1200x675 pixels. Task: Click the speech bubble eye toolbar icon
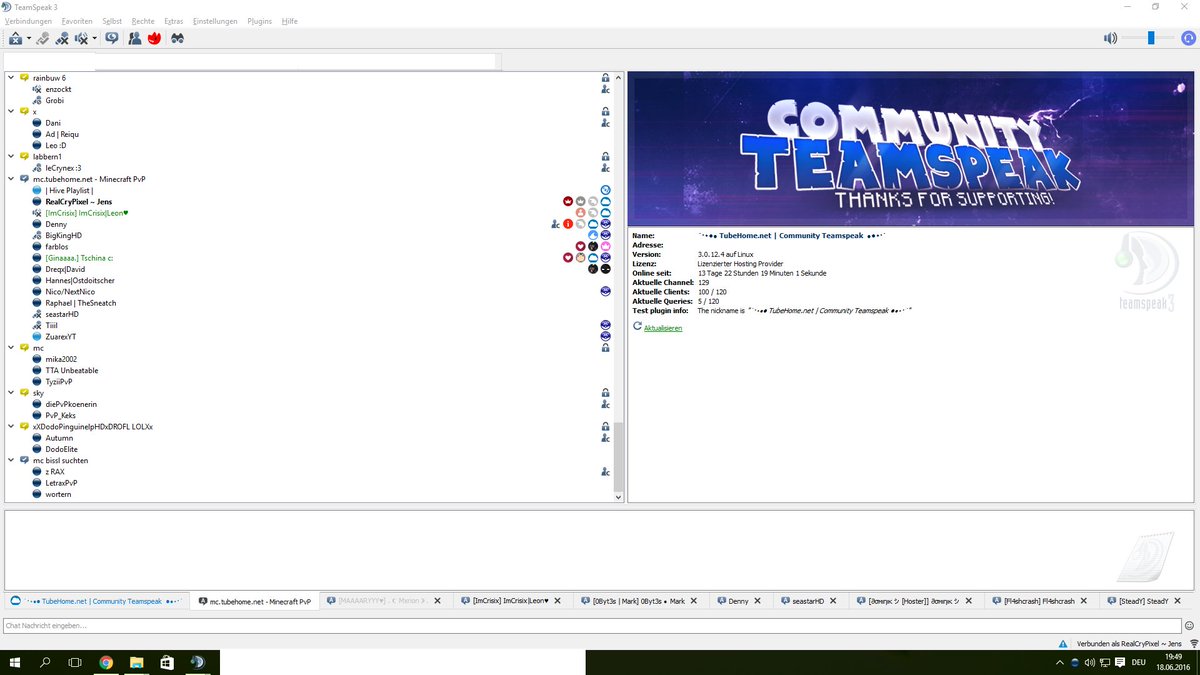click(111, 38)
